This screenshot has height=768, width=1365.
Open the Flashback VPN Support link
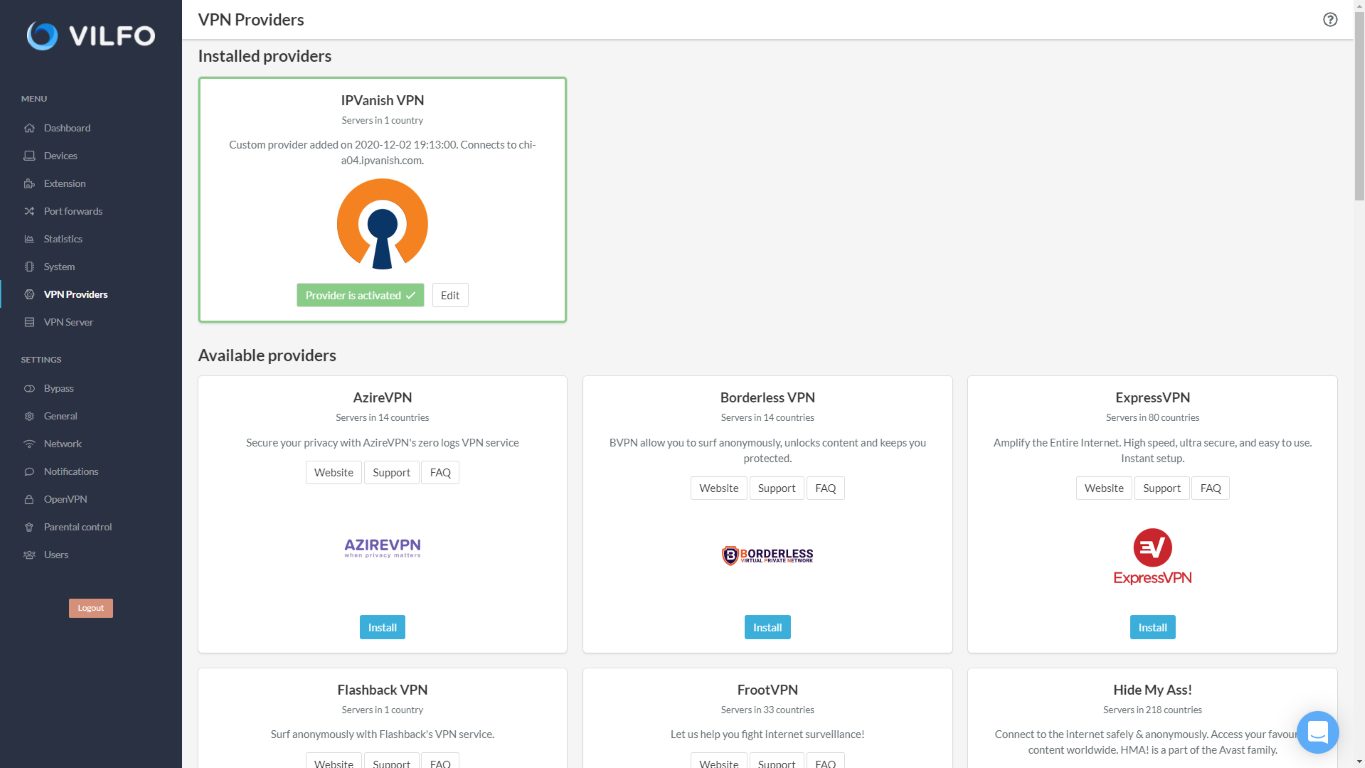point(391,762)
